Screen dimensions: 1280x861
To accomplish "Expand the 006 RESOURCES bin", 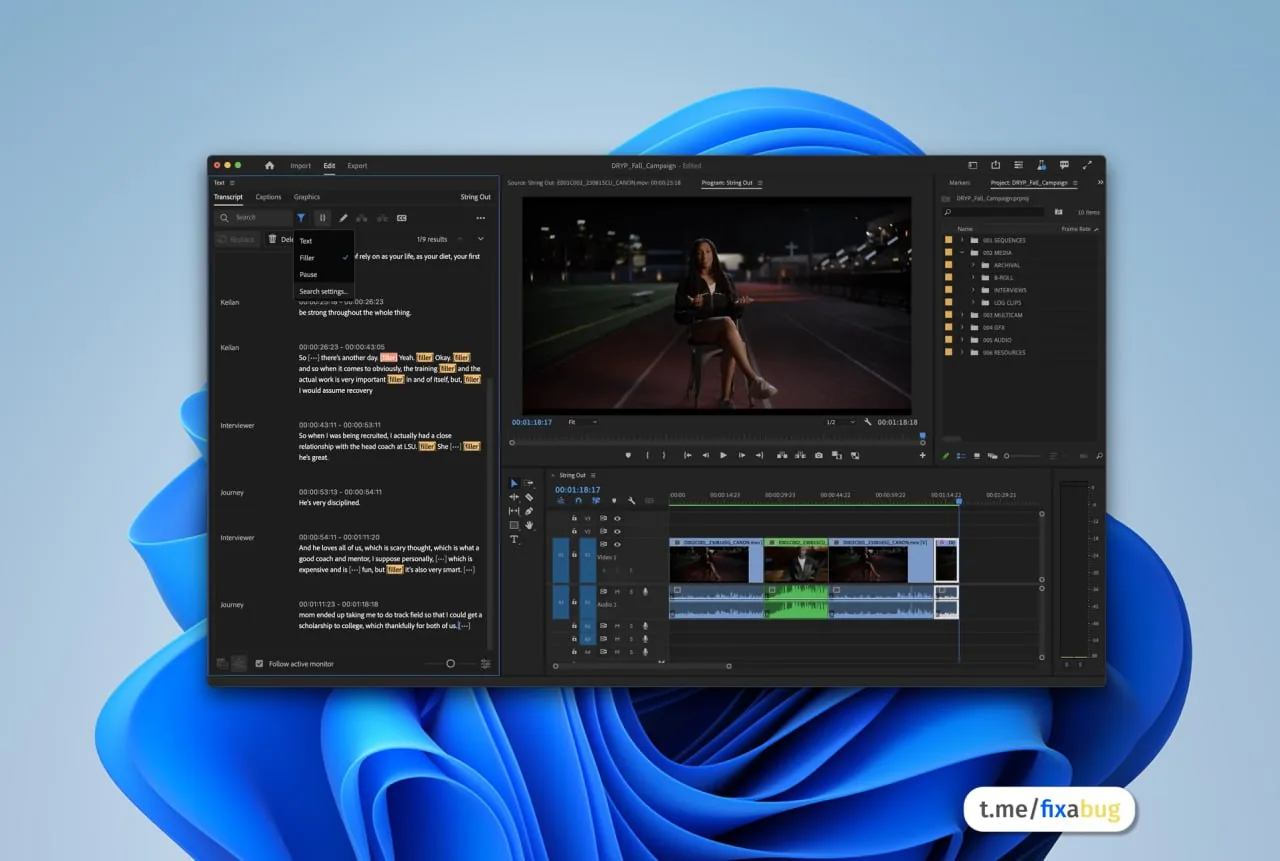I will click(962, 353).
